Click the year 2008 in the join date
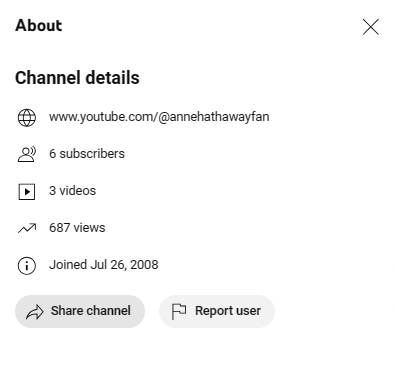 pos(144,265)
